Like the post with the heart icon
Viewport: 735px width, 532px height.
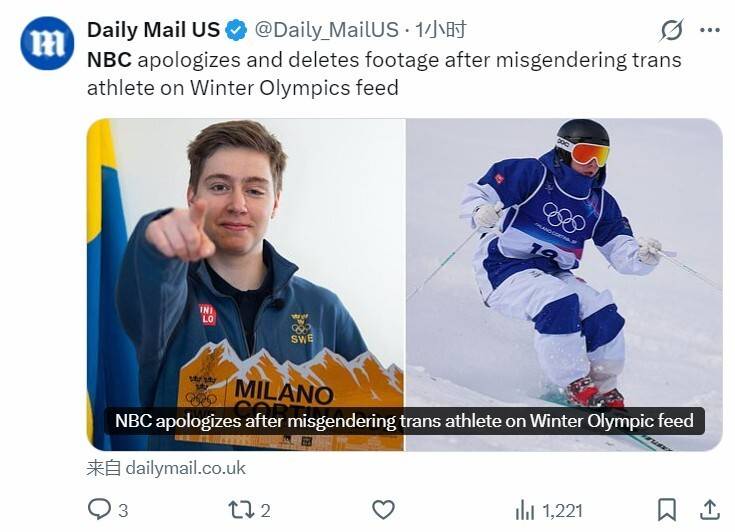coord(383,510)
